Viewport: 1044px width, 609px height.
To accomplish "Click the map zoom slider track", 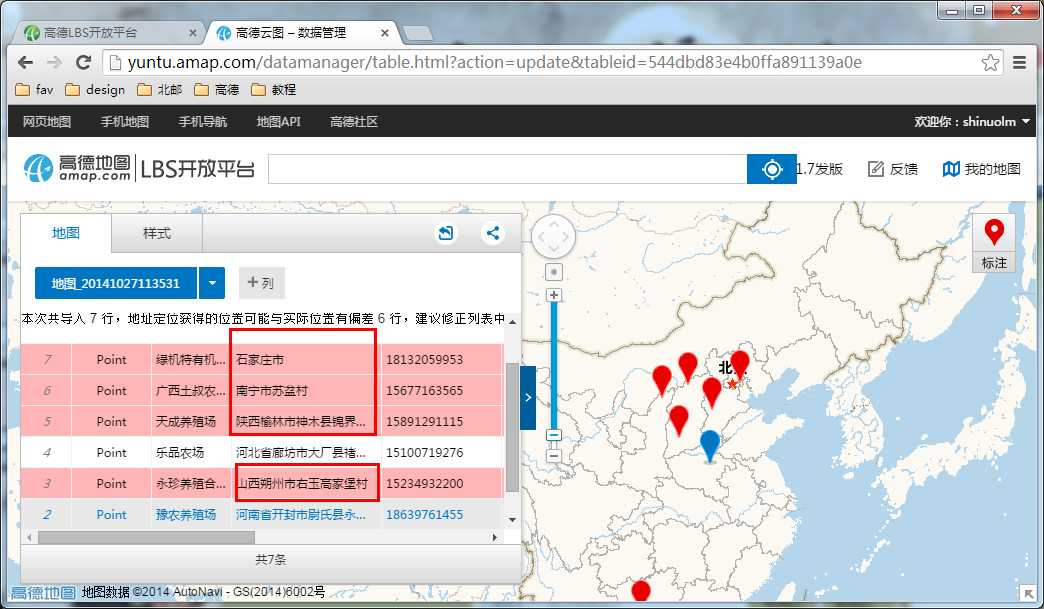I will click(553, 366).
